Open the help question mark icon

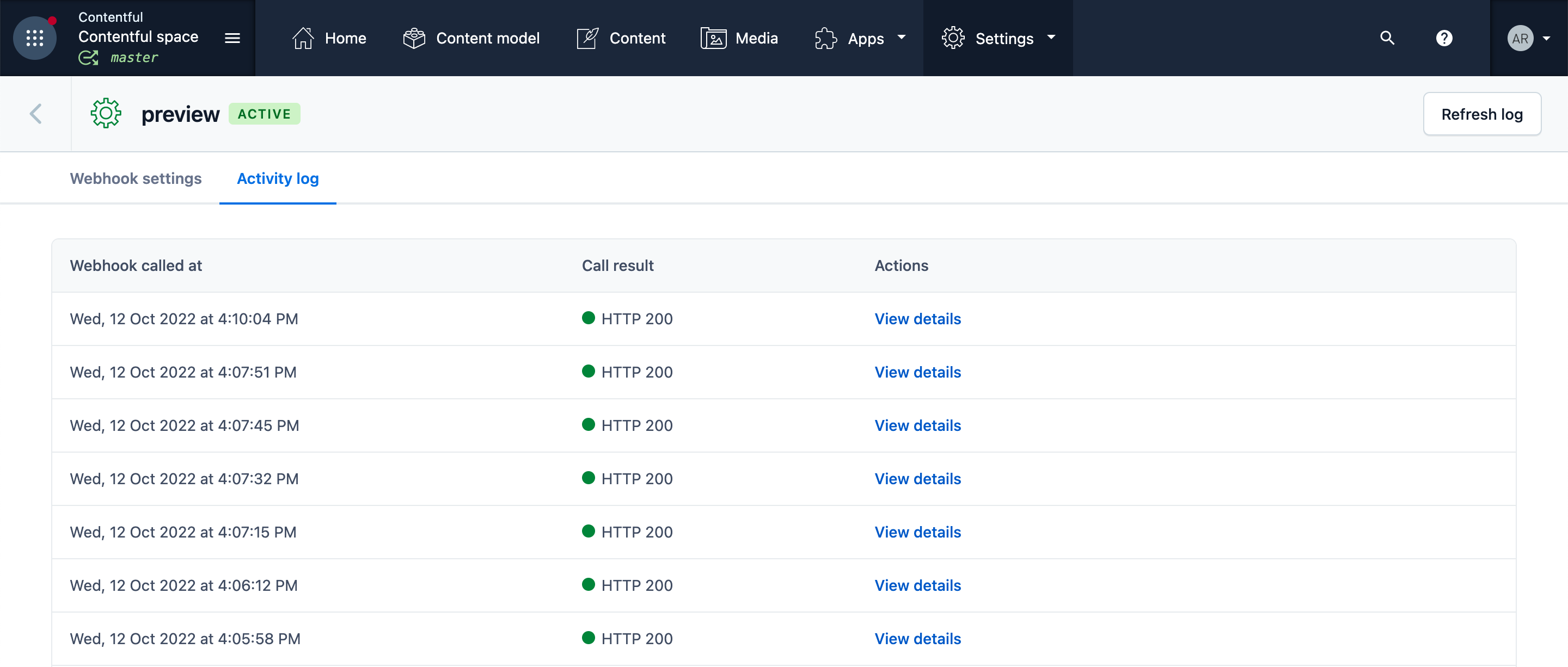coord(1444,38)
